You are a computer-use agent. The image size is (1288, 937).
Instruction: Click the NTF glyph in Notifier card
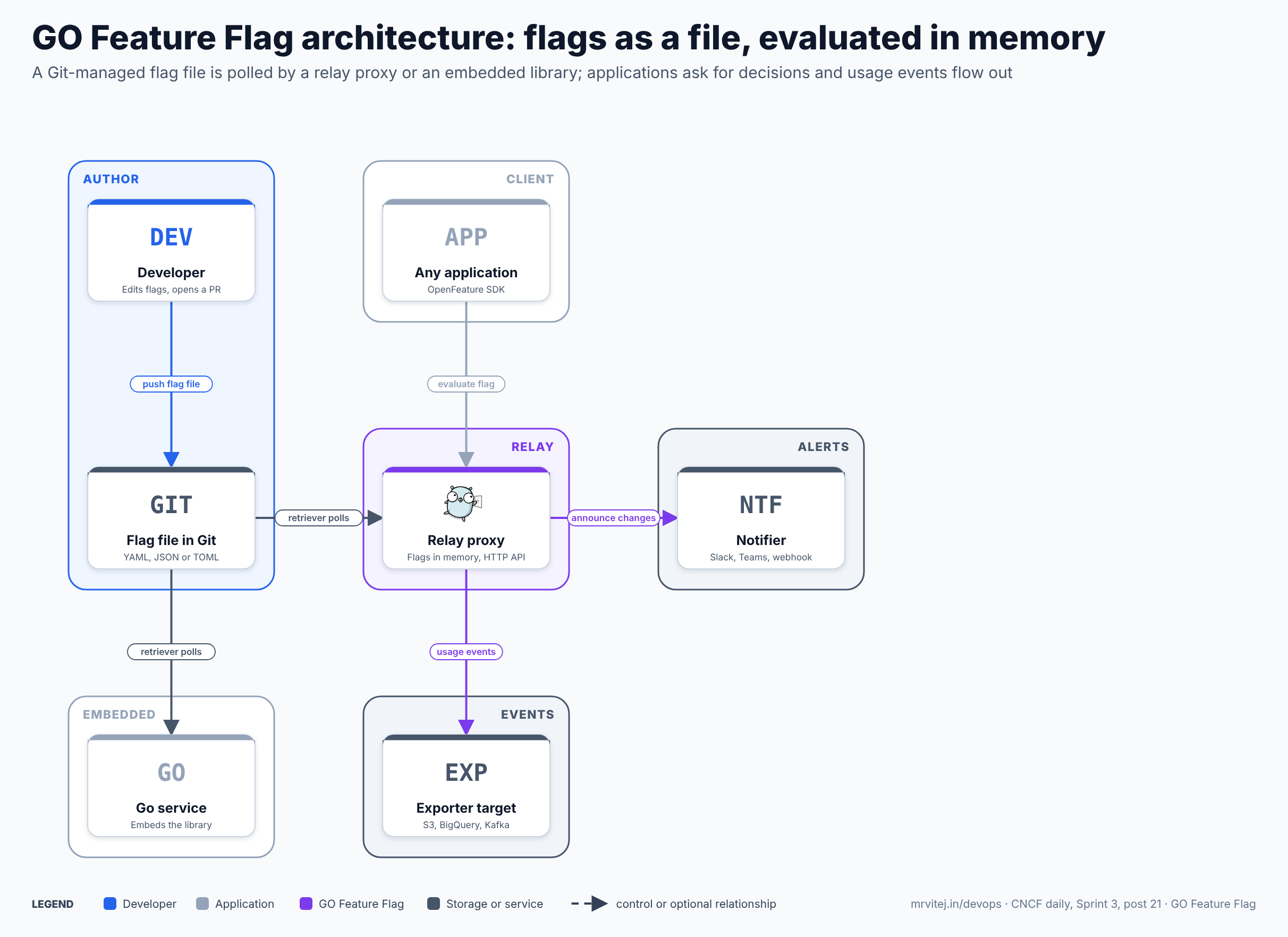click(x=760, y=505)
